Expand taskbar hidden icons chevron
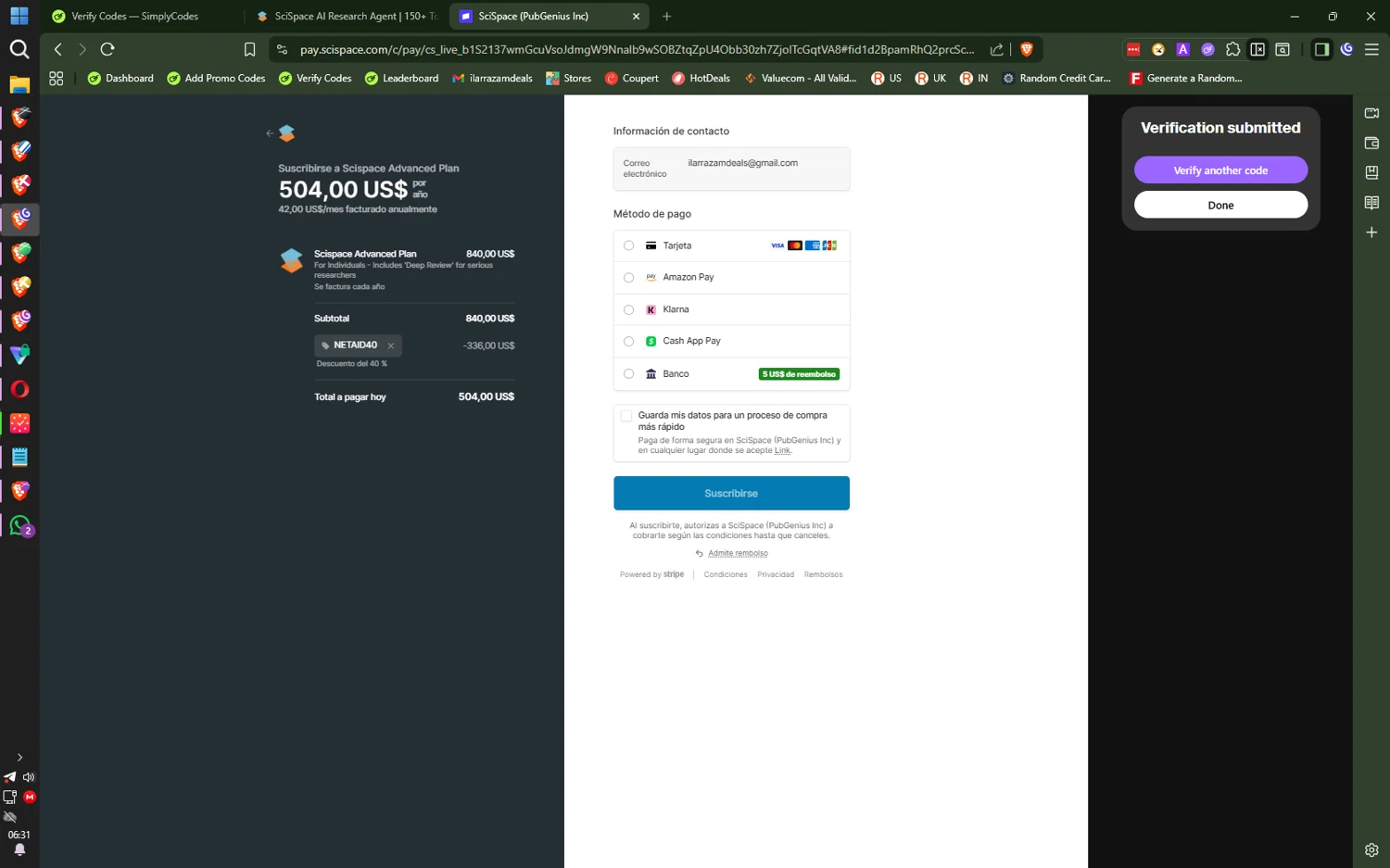 (x=19, y=758)
